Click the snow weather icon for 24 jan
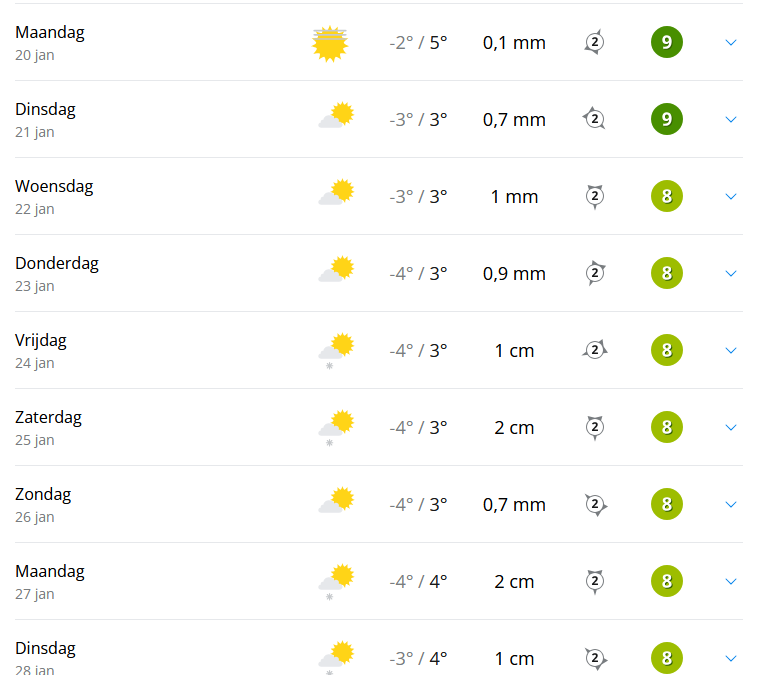The height and width of the screenshot is (675, 777). 336,351
